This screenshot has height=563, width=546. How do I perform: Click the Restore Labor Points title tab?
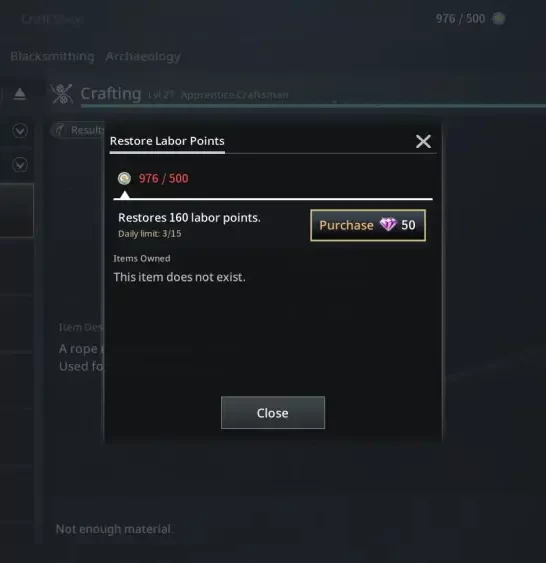tap(167, 141)
